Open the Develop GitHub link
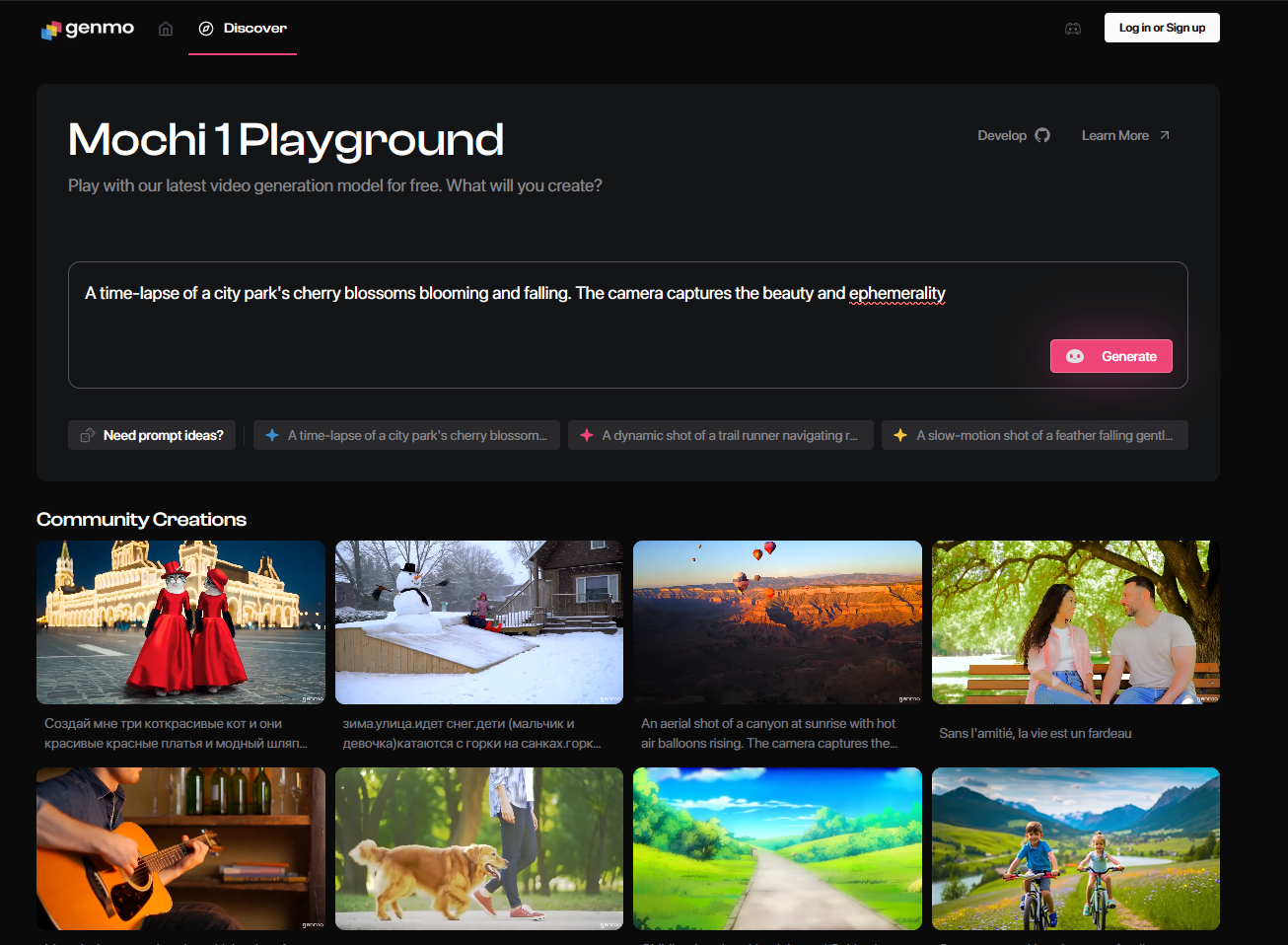Screen dimensions: 1288x945 point(1014,135)
